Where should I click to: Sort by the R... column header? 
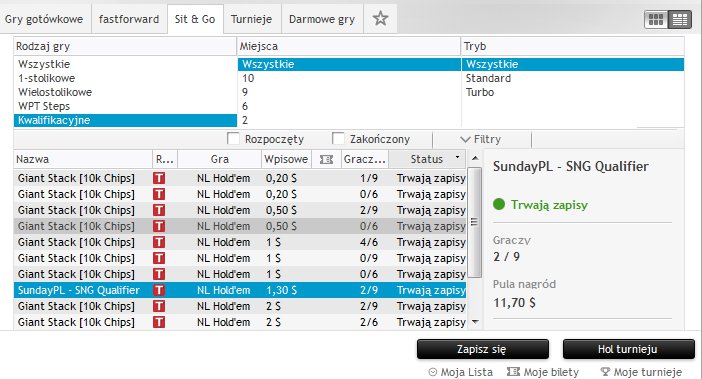tap(165, 159)
